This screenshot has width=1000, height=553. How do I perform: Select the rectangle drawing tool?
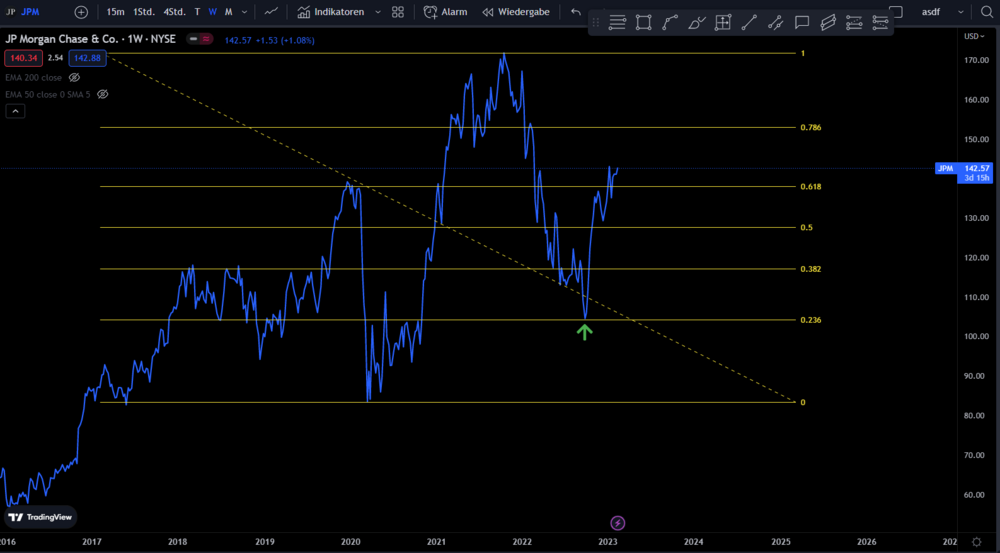coord(643,23)
